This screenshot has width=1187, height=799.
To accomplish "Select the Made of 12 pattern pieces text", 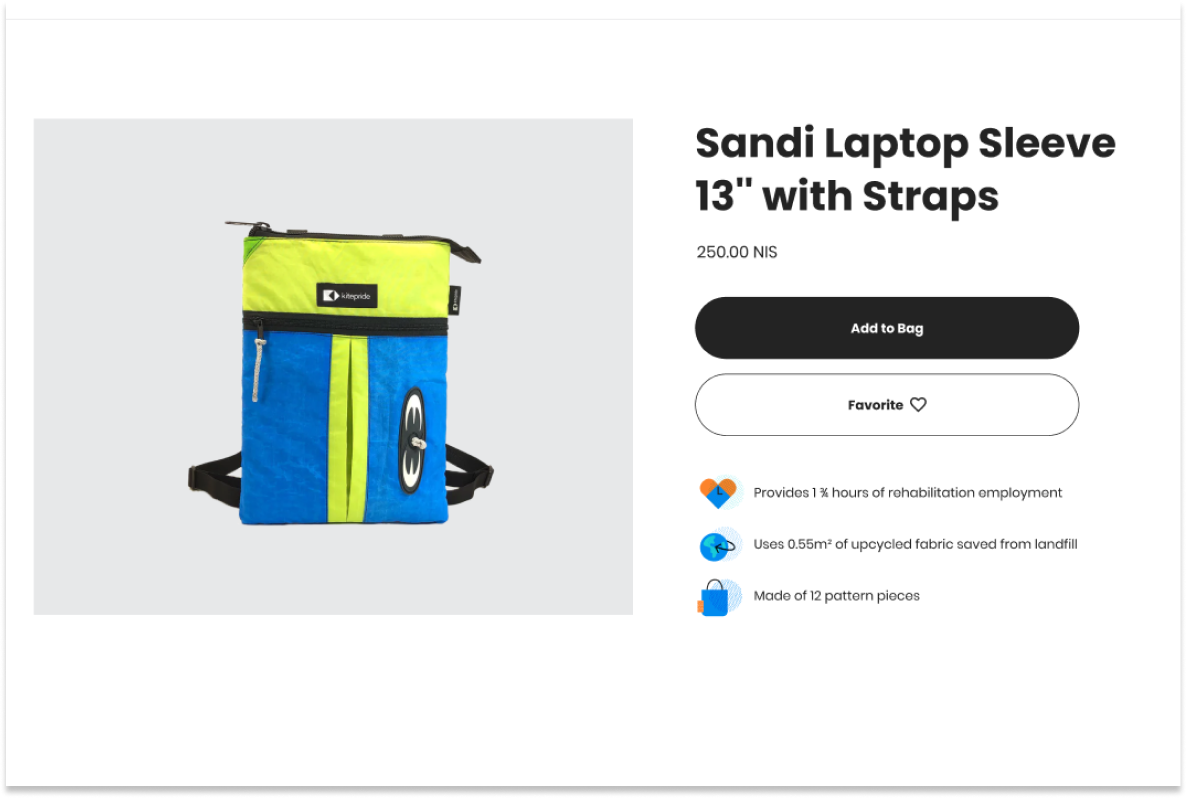I will (837, 596).
